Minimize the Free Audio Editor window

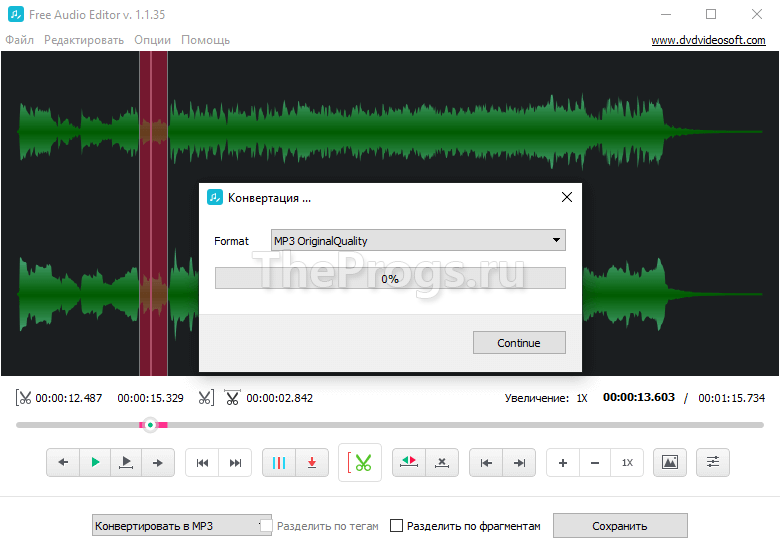[x=666, y=14]
